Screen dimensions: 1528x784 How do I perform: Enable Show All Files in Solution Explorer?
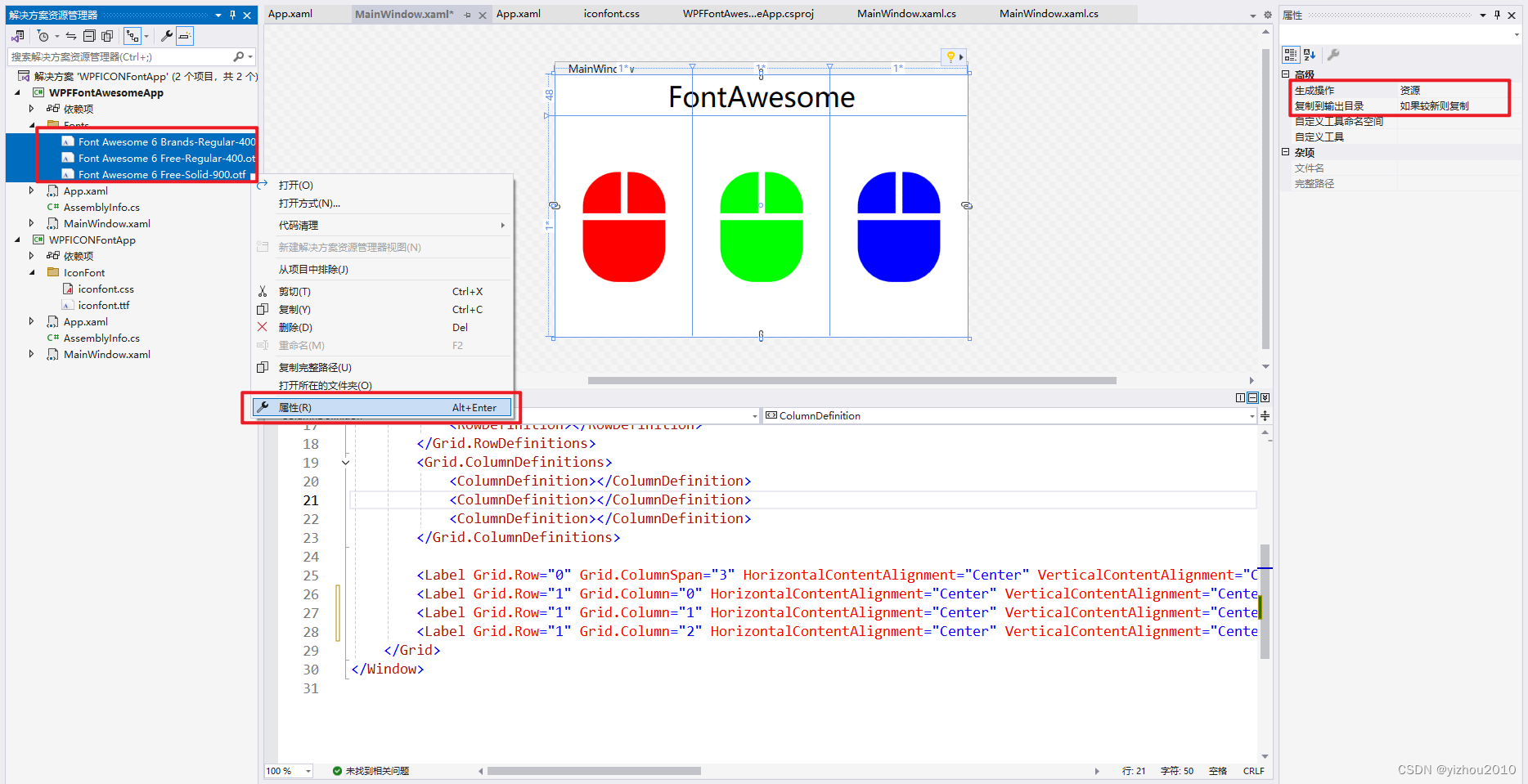click(107, 36)
